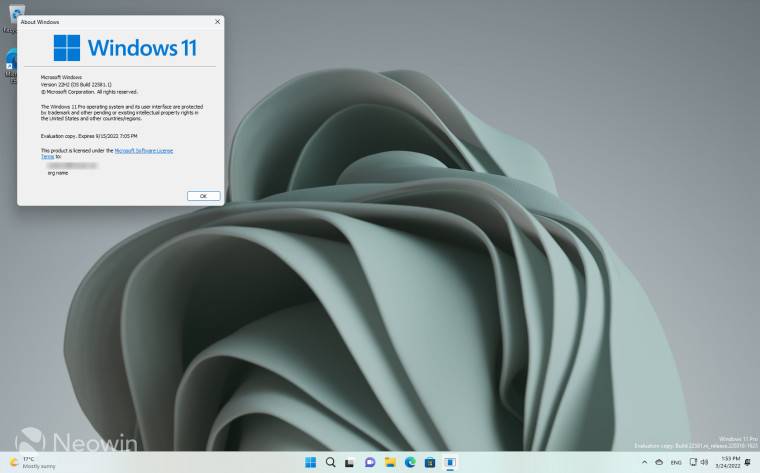Click the OneDrive cloud tray icon
Viewport: 760px width, 473px height.
[x=658, y=462]
